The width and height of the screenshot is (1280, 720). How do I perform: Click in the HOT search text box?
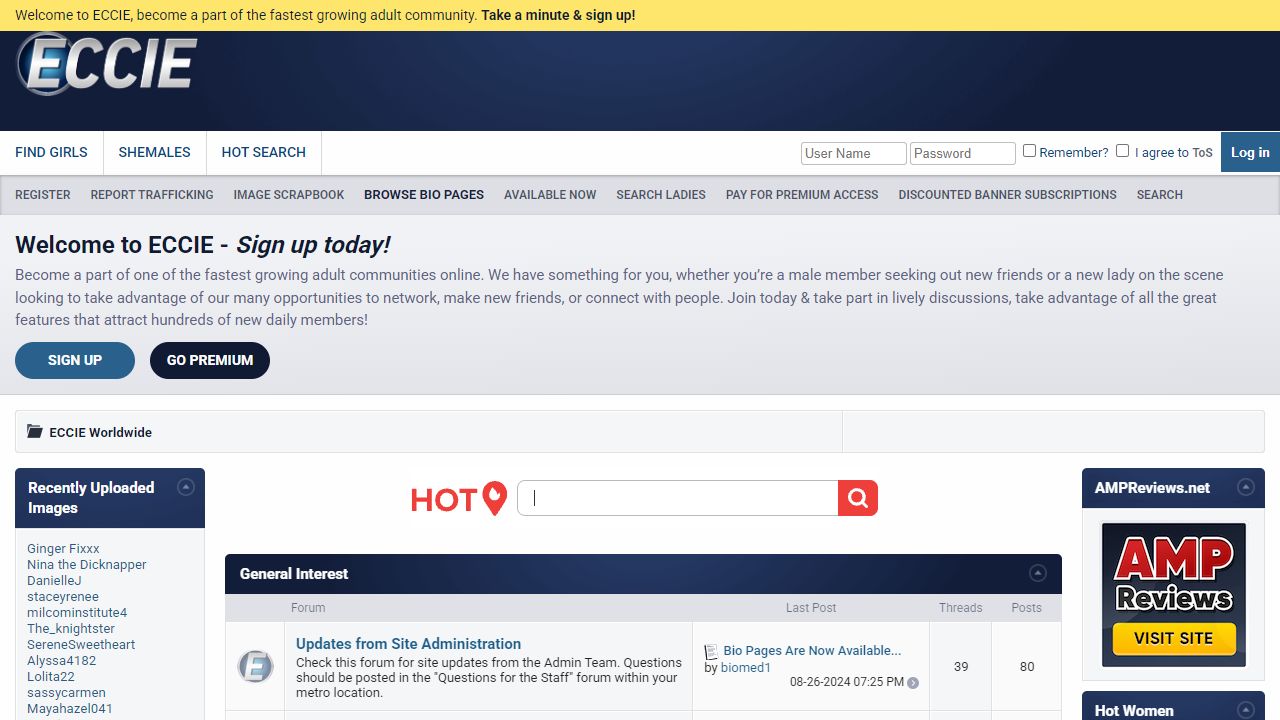click(677, 498)
